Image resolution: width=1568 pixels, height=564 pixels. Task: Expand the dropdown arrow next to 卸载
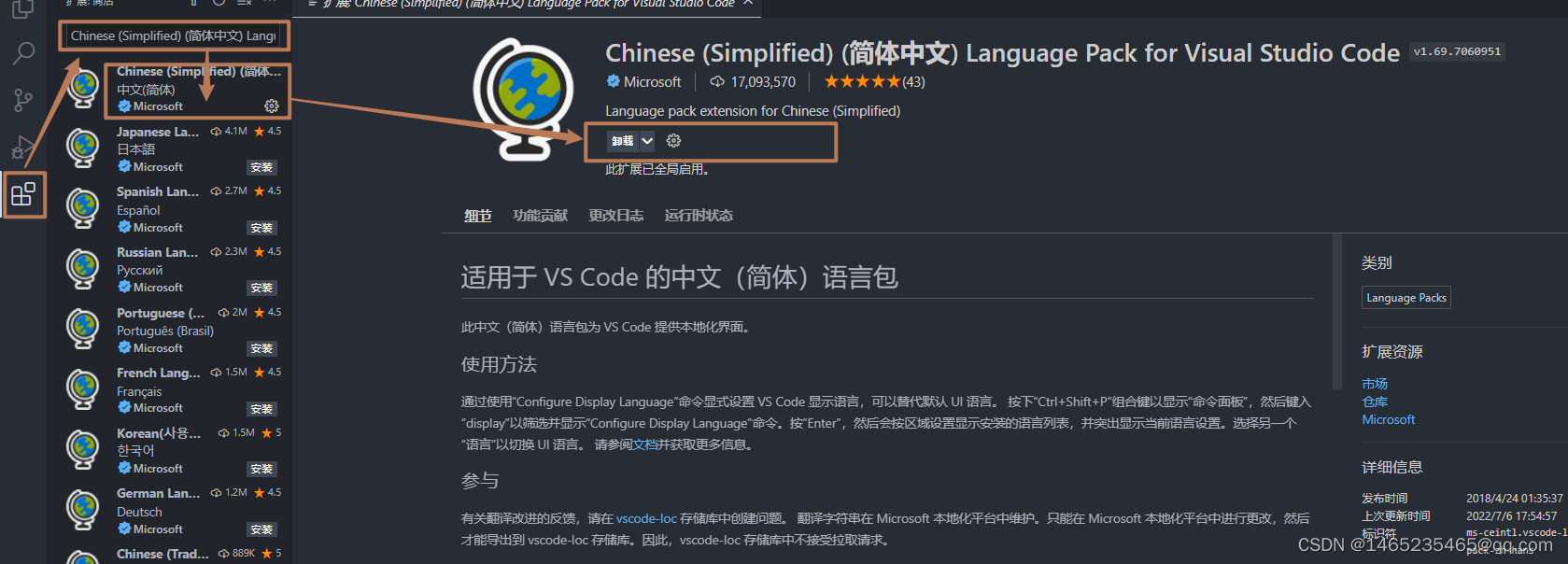coord(647,141)
